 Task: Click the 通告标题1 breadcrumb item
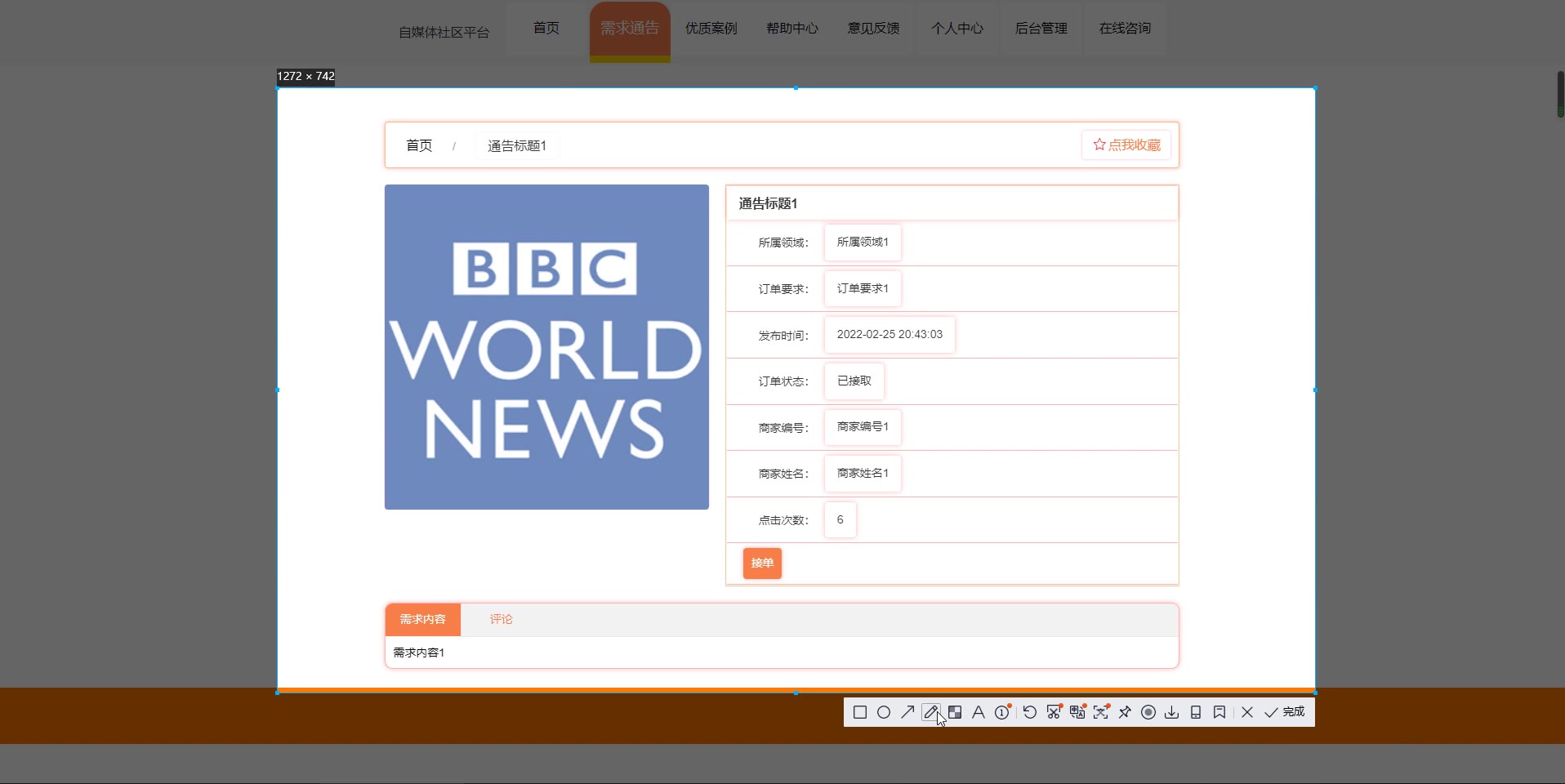click(x=517, y=145)
